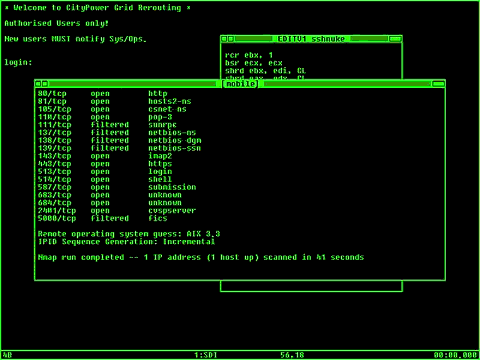Click the netbios-dgm service name
This screenshot has height=360, width=480.
point(175,140)
